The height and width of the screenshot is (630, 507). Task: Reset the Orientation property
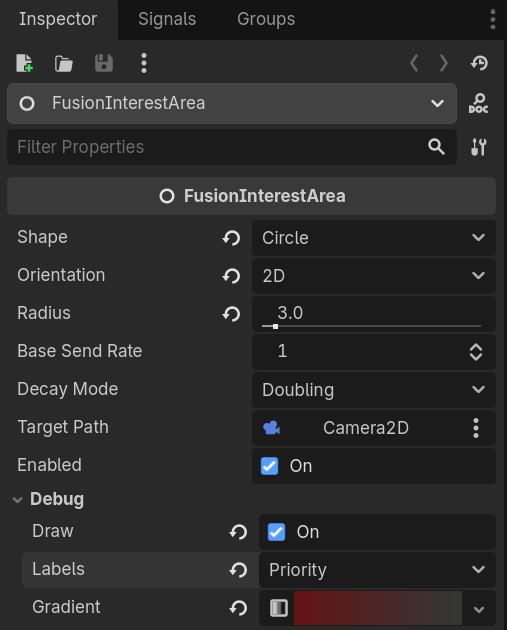[231, 276]
